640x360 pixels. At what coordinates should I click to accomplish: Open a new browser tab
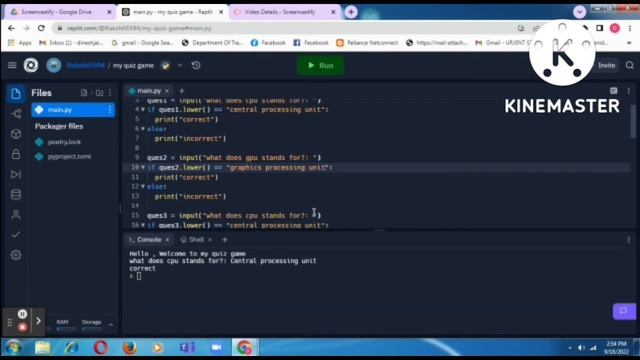coord(351,12)
